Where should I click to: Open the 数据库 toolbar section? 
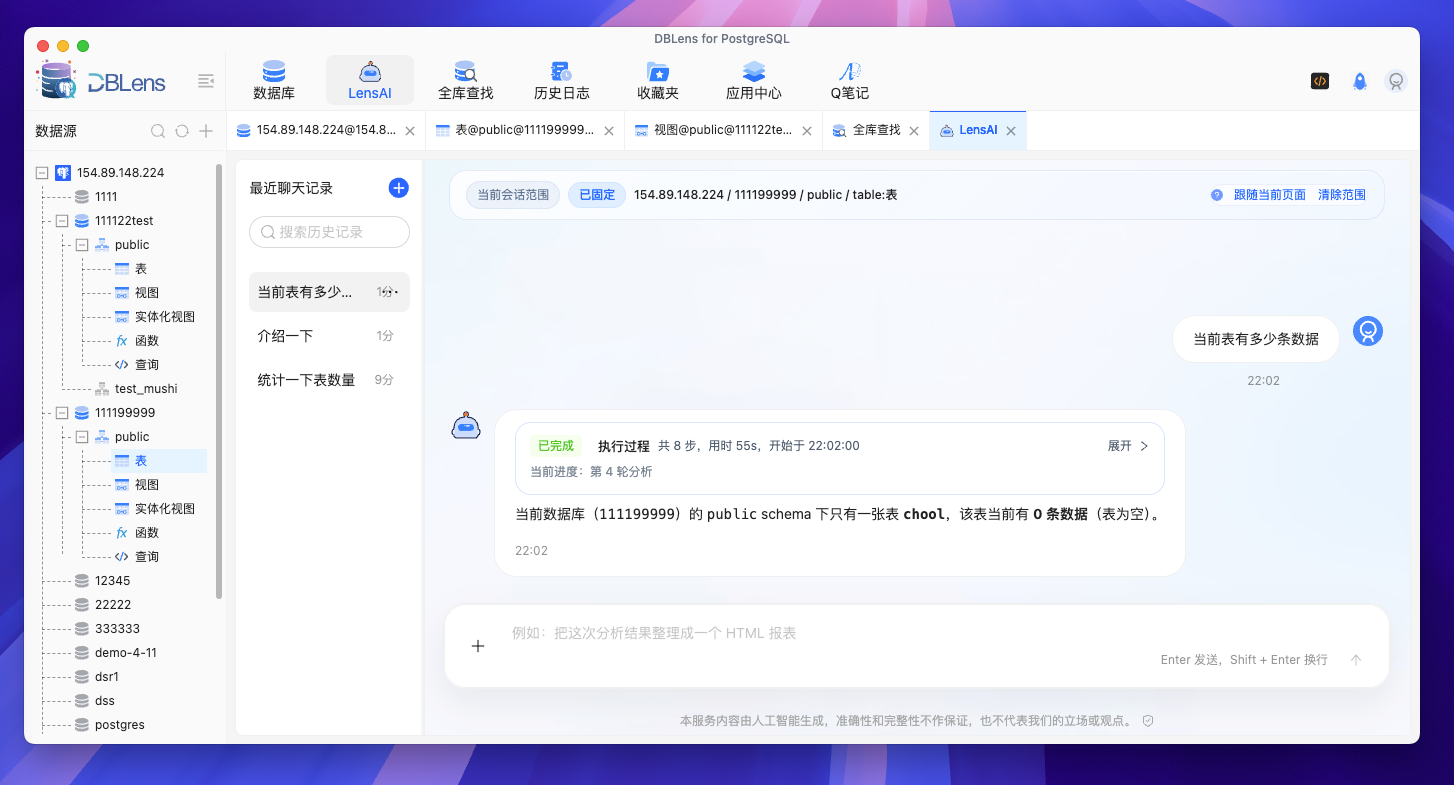273,80
